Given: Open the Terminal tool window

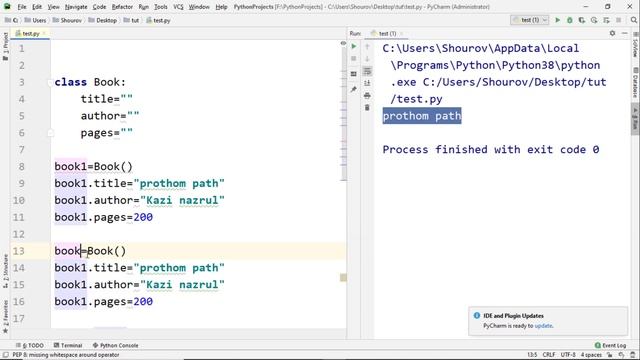Looking at the screenshot, I should 68,345.
